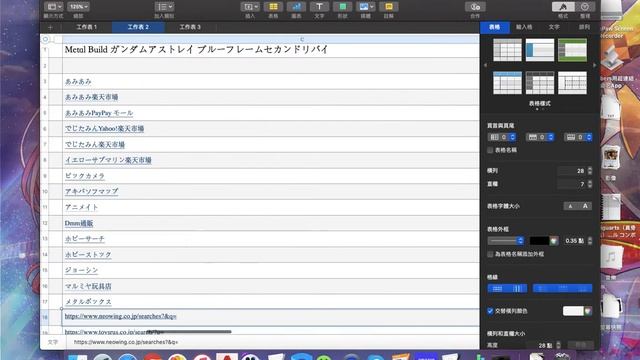Open the ビックカメラ link
The height and width of the screenshot is (360, 640).
[x=85, y=176]
